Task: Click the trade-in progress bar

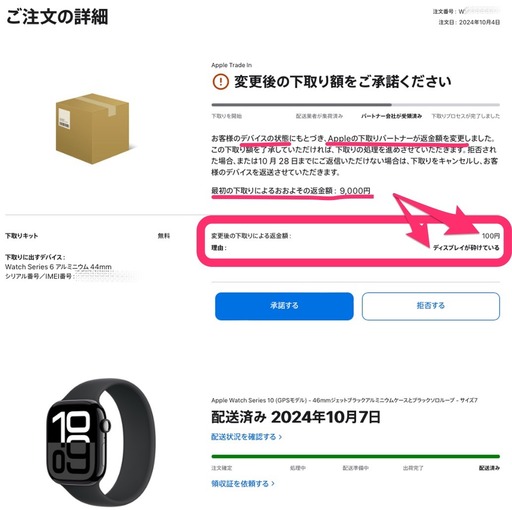Action: 356,105
